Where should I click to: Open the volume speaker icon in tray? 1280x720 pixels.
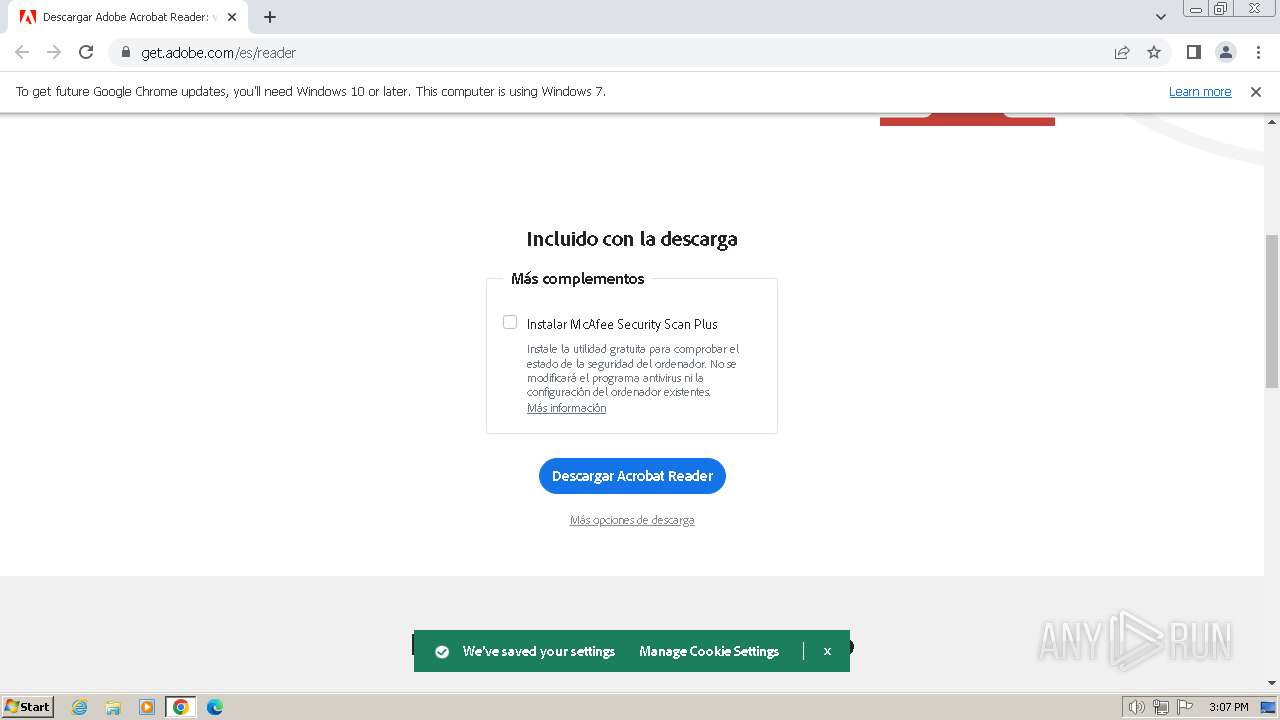point(1136,707)
